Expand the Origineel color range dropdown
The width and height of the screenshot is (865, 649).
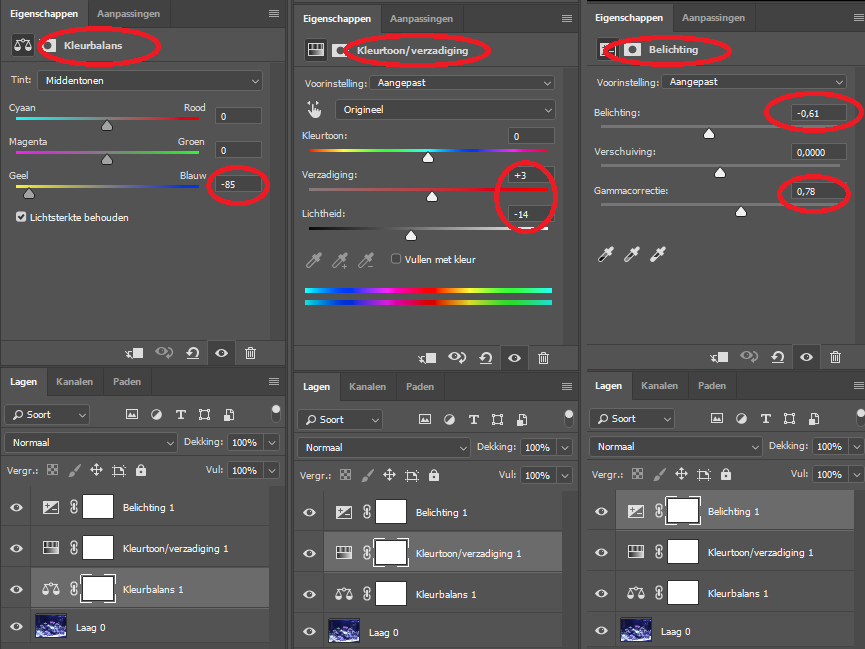[x=444, y=110]
